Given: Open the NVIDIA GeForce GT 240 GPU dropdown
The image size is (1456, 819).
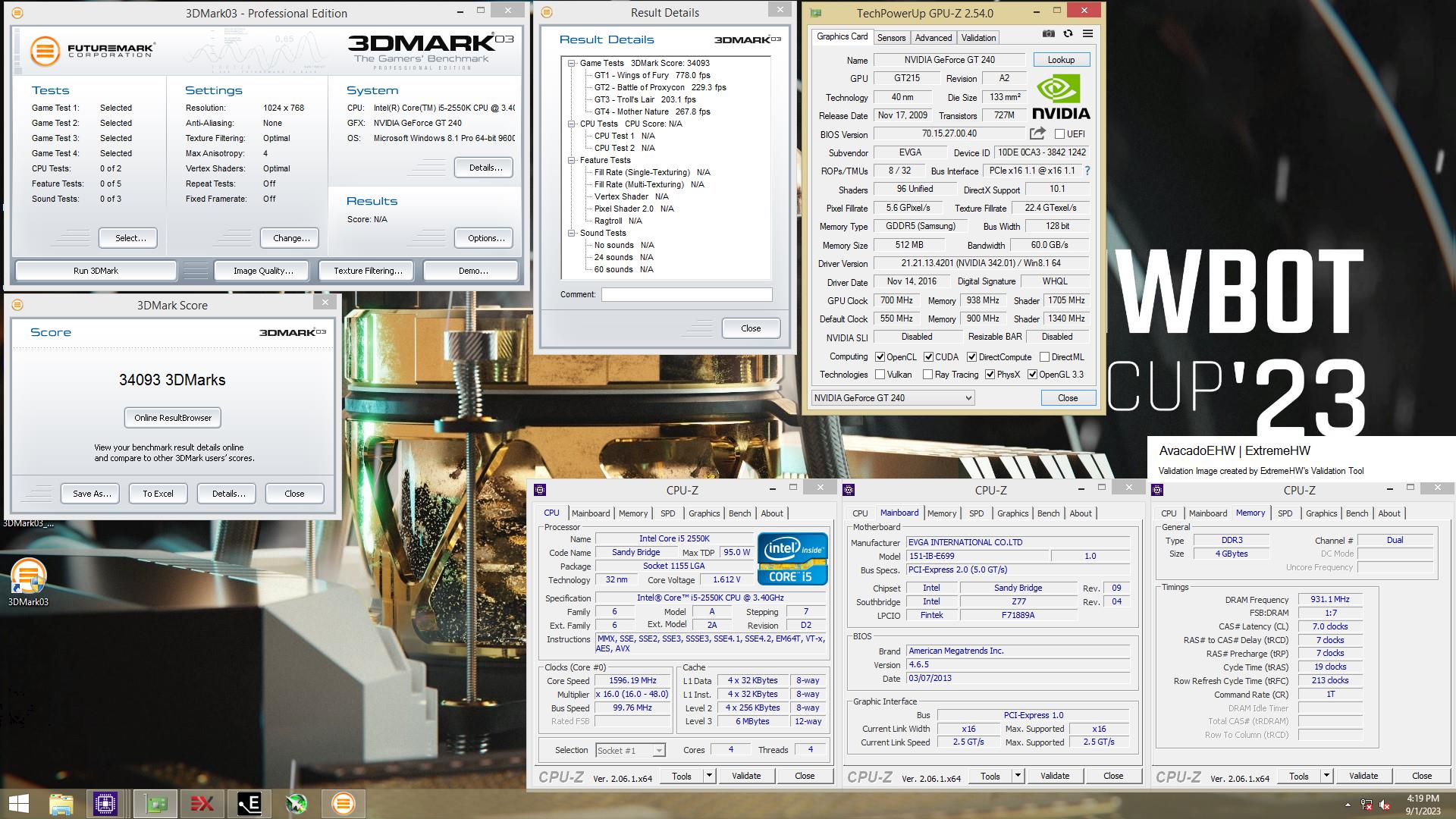Looking at the screenshot, I should point(893,397).
